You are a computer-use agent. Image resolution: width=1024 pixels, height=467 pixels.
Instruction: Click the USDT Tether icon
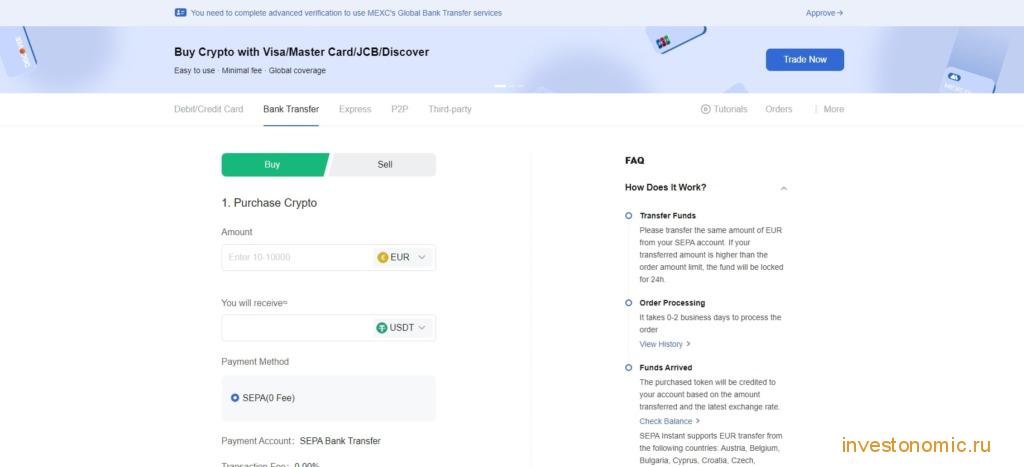tap(382, 328)
